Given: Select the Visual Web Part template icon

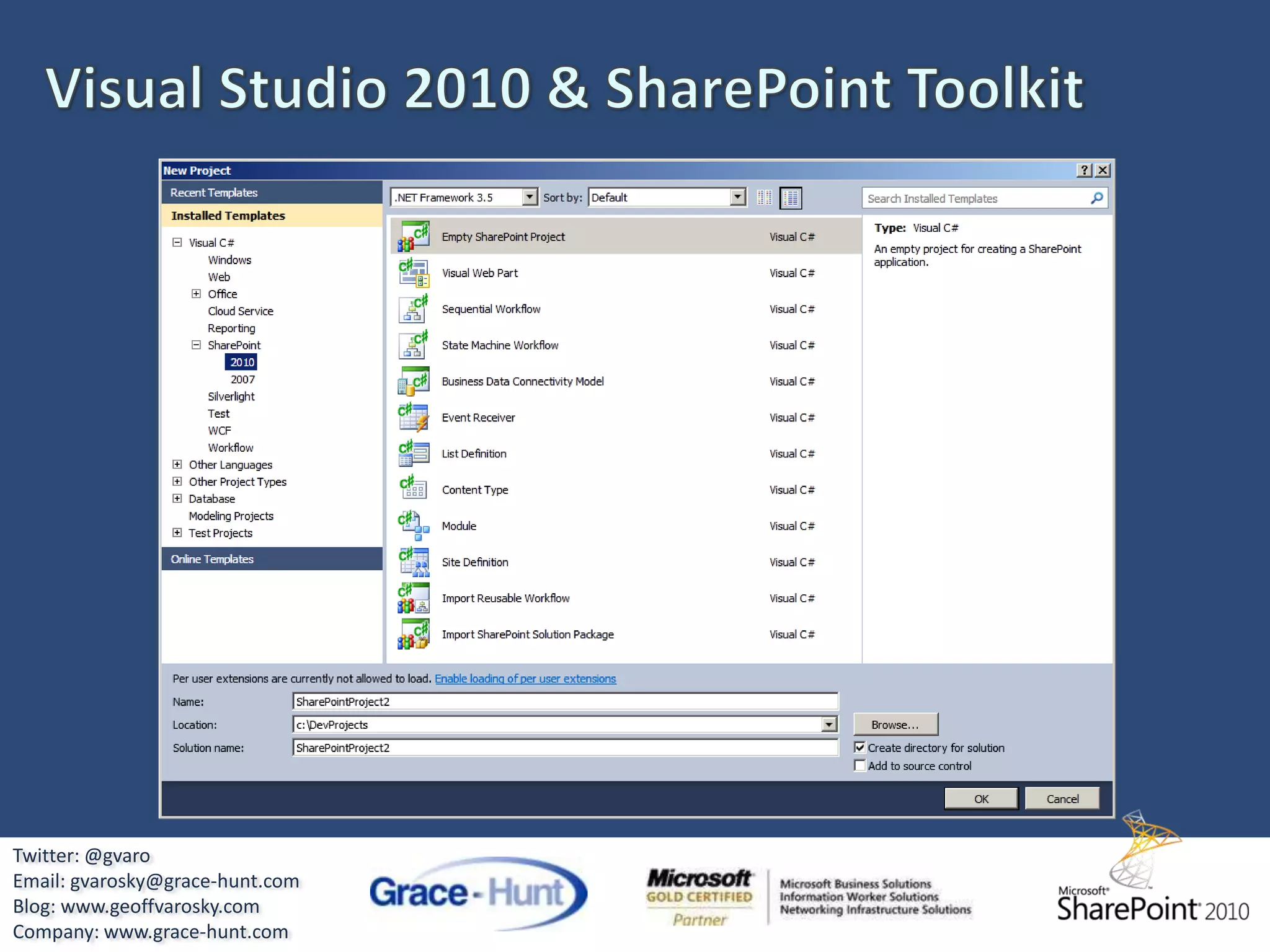Looking at the screenshot, I should pyautogui.click(x=414, y=273).
